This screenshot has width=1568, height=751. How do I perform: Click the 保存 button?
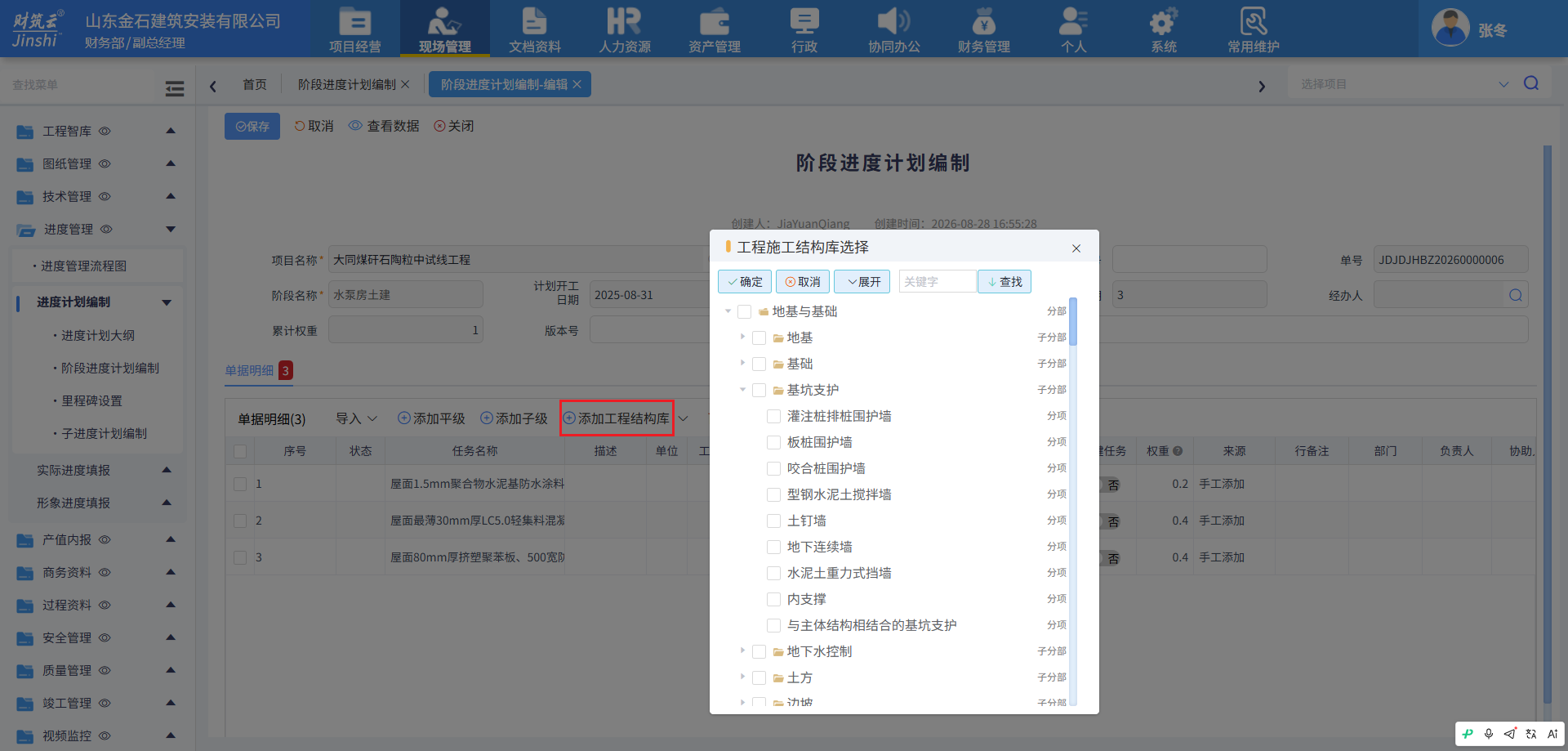[252, 126]
